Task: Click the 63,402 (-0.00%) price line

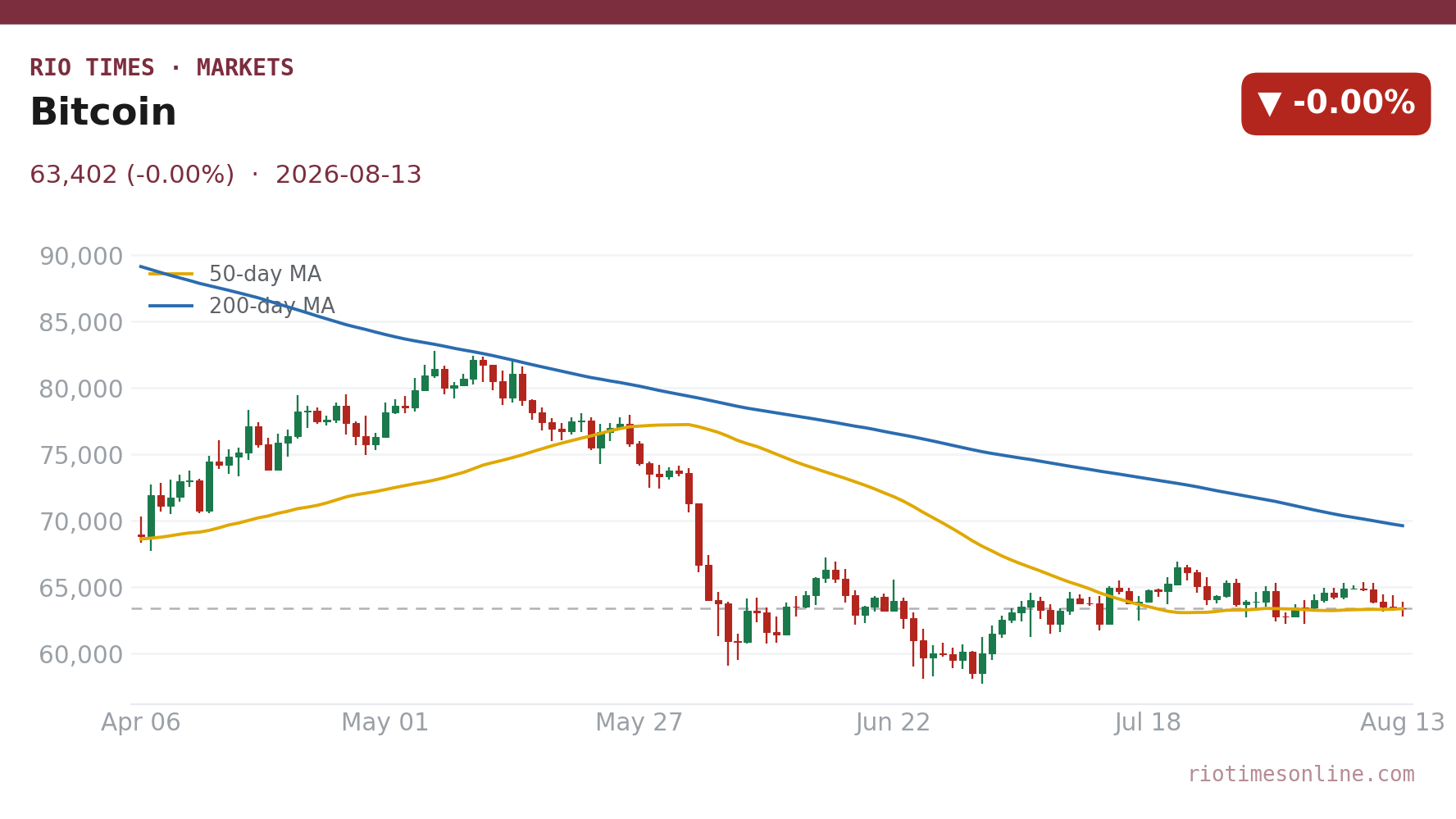Action: tap(225, 175)
